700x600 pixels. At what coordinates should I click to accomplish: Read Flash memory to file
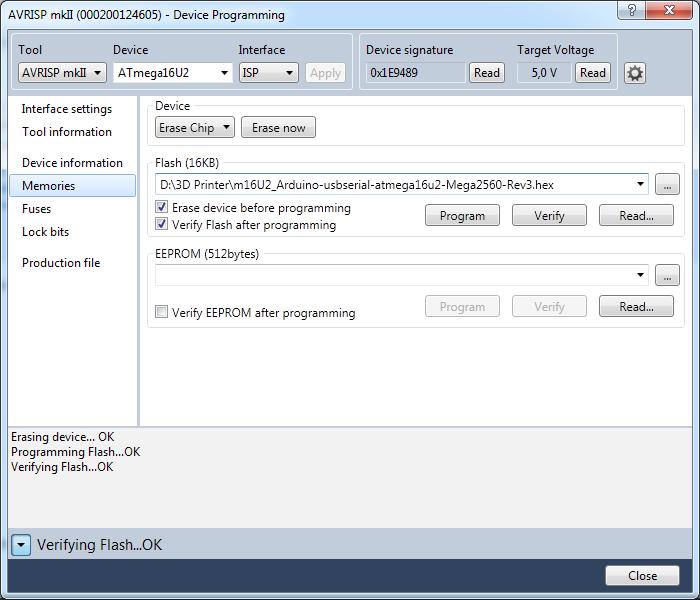(x=636, y=216)
